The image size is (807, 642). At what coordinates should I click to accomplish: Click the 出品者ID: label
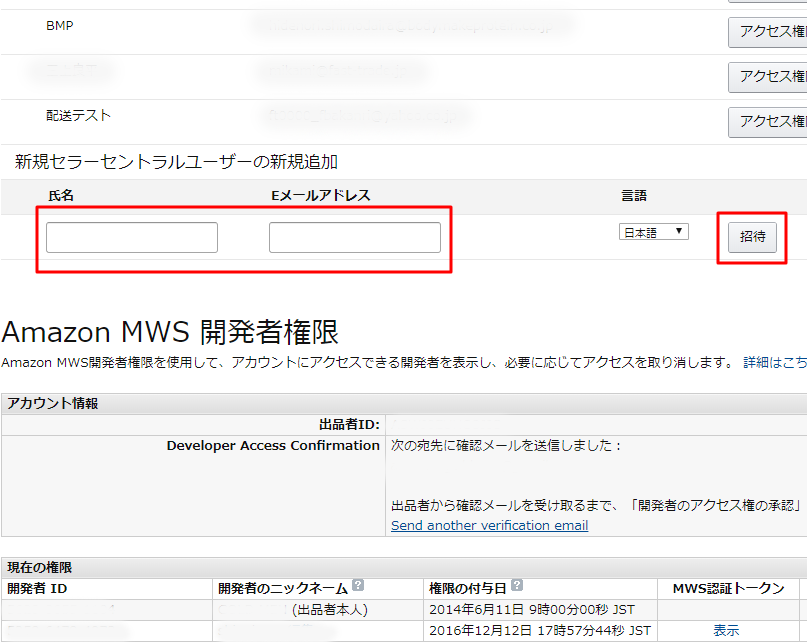(349, 425)
